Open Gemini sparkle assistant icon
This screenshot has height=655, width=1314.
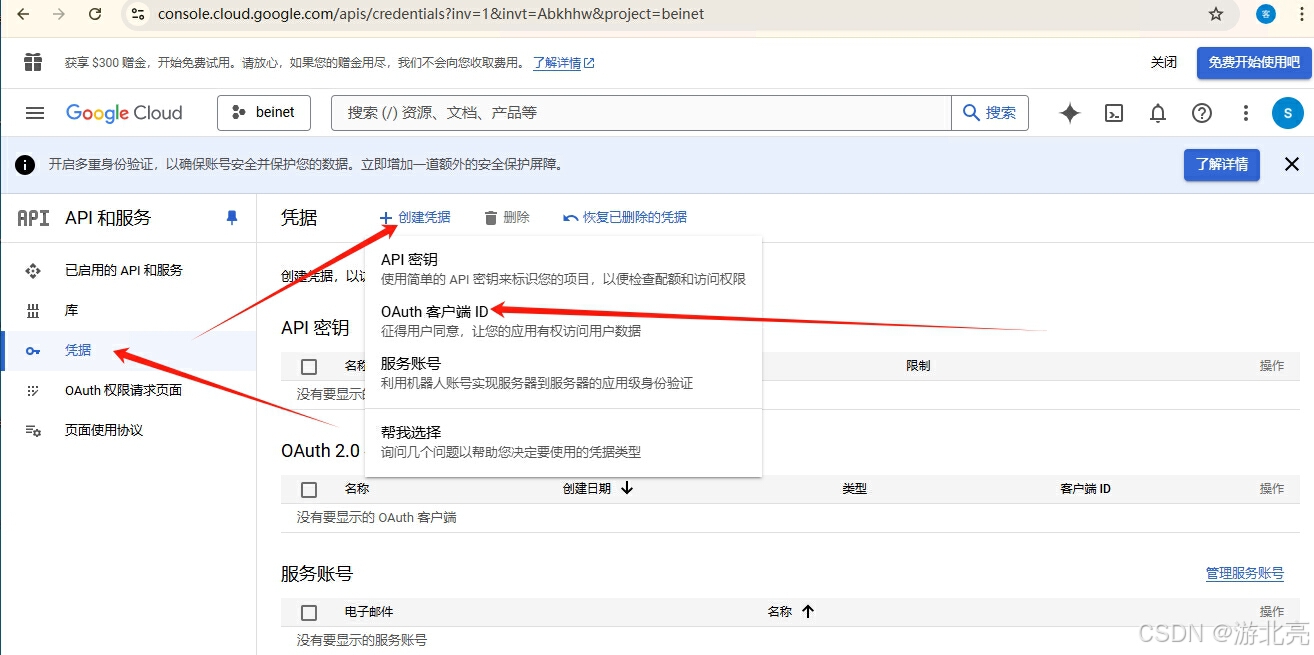tap(1070, 113)
